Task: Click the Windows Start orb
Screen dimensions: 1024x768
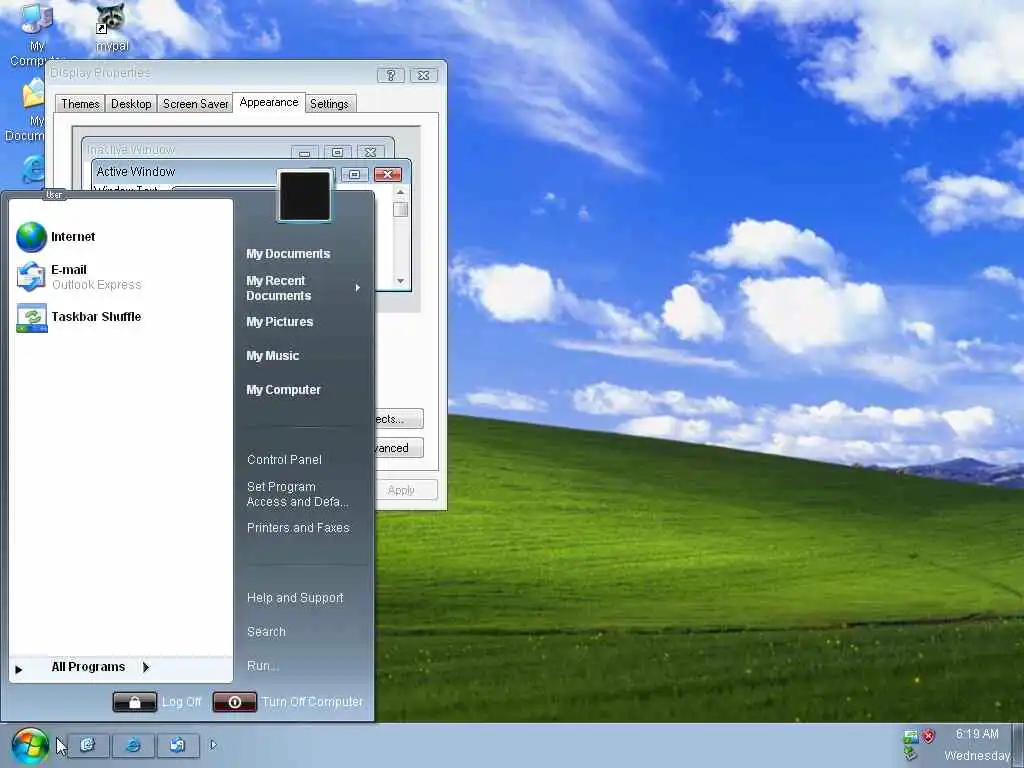Action: tap(29, 746)
